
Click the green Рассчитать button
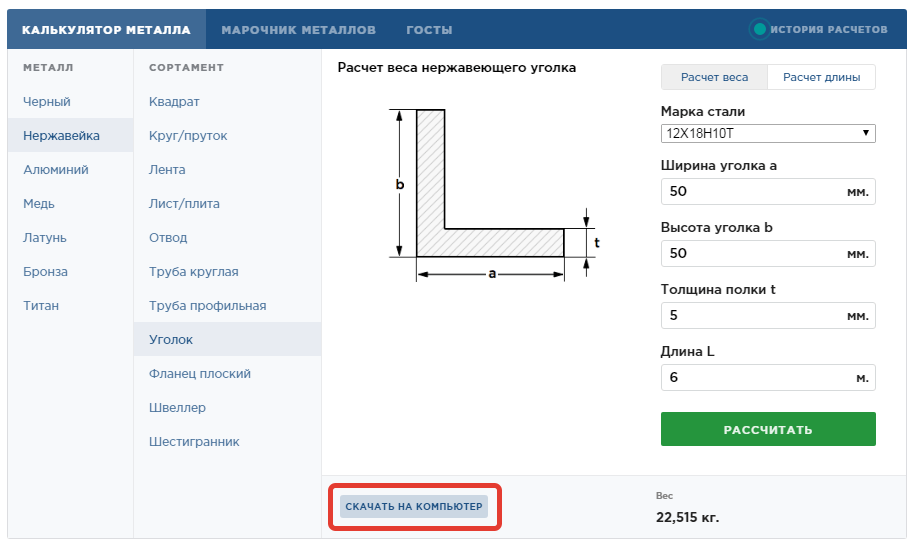point(768,429)
